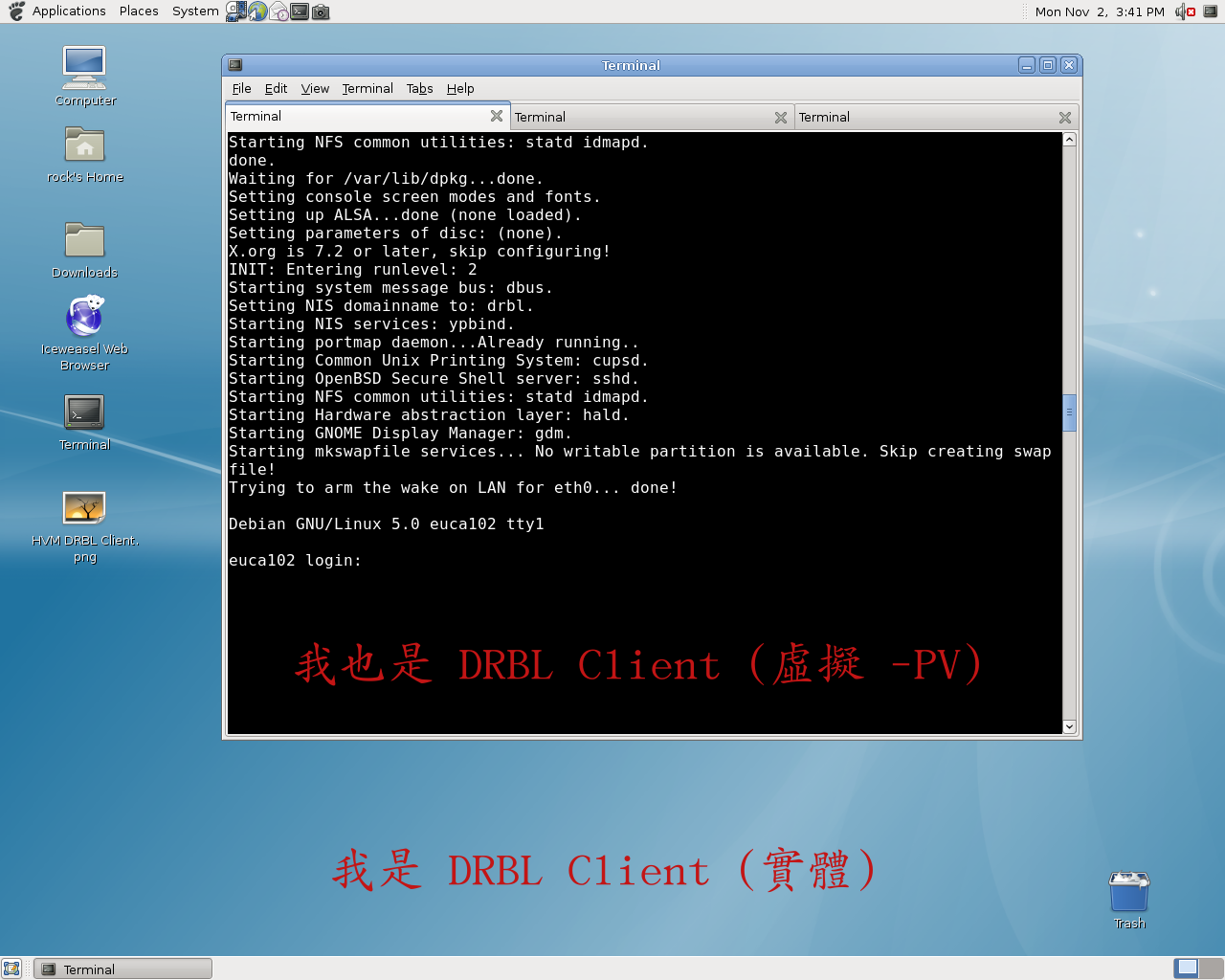Viewport: 1225px width, 980px height.
Task: Close the Terminal window
Action: pyautogui.click(x=1069, y=65)
